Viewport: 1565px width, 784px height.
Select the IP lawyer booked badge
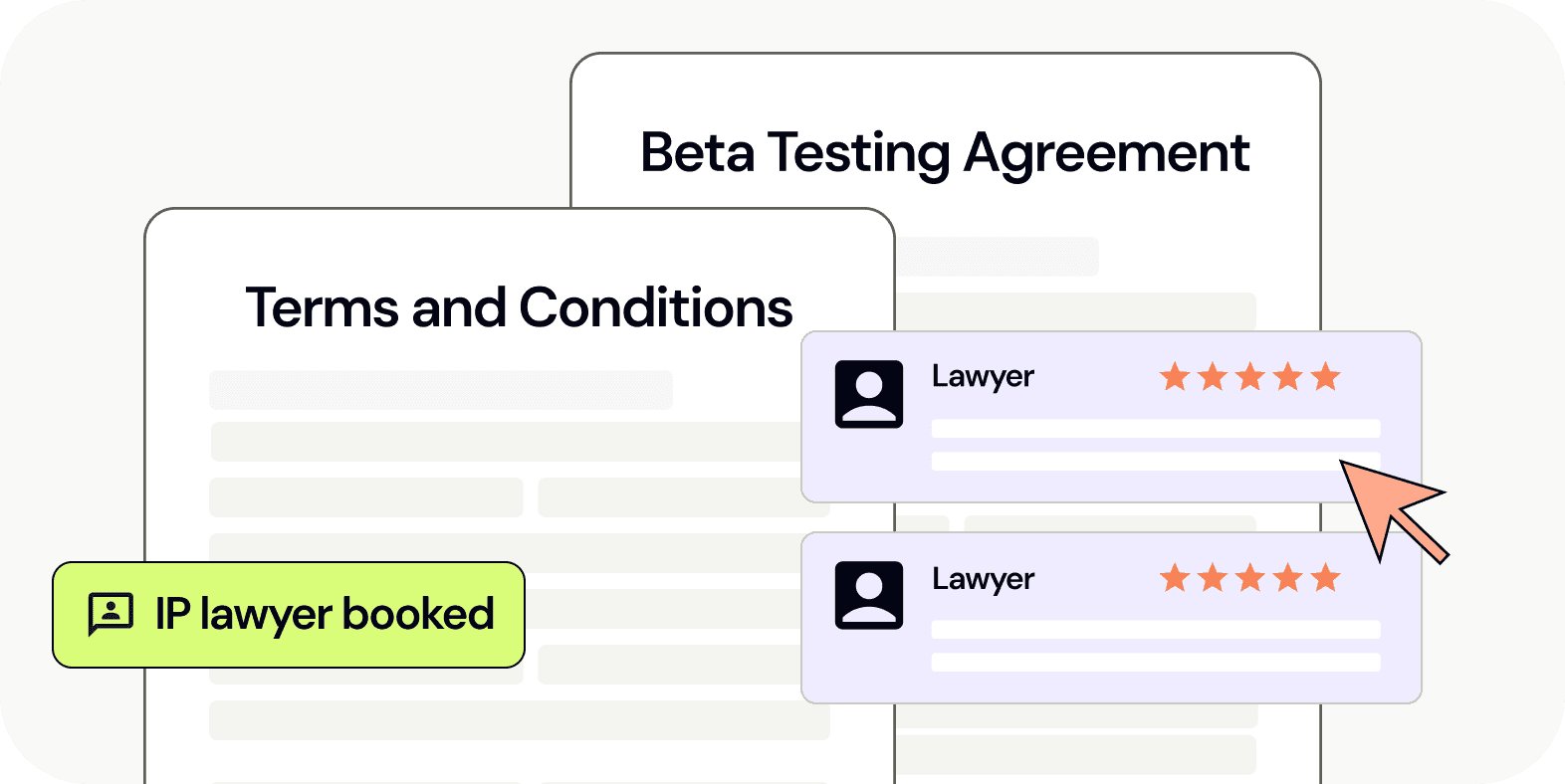(289, 615)
